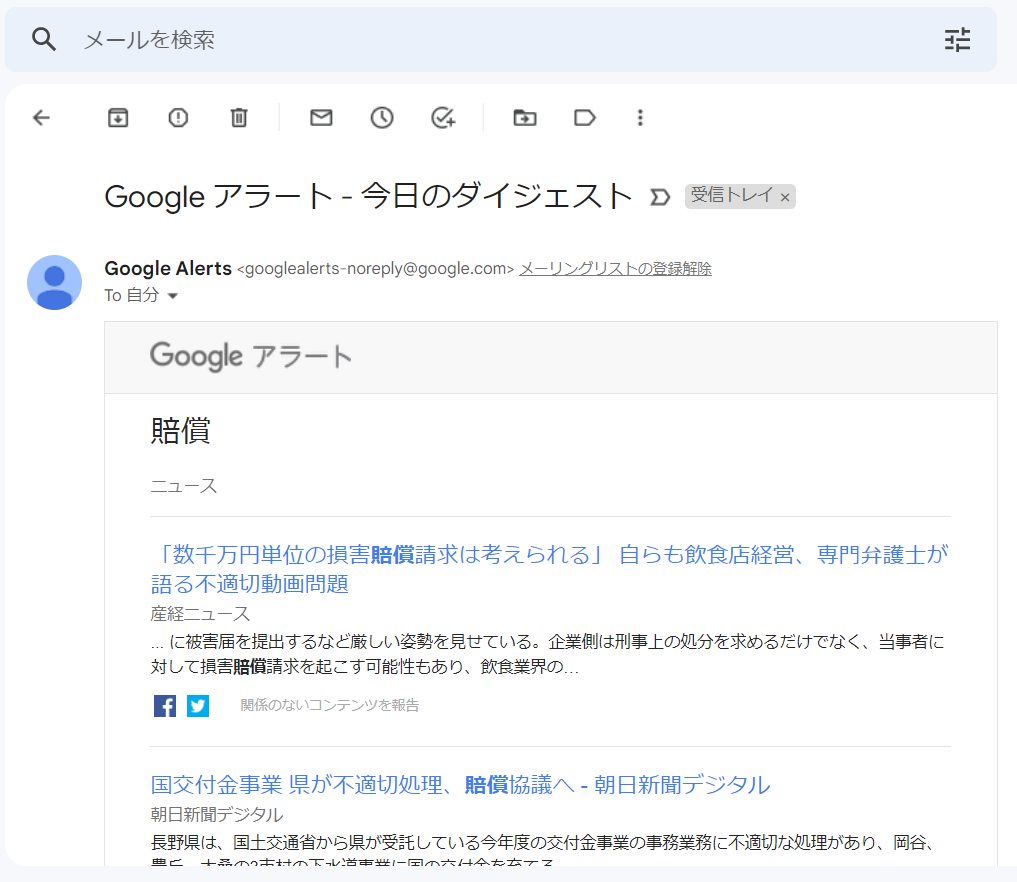The image size is (1017, 882).
Task: Snooze this email with clock icon
Action: [381, 117]
